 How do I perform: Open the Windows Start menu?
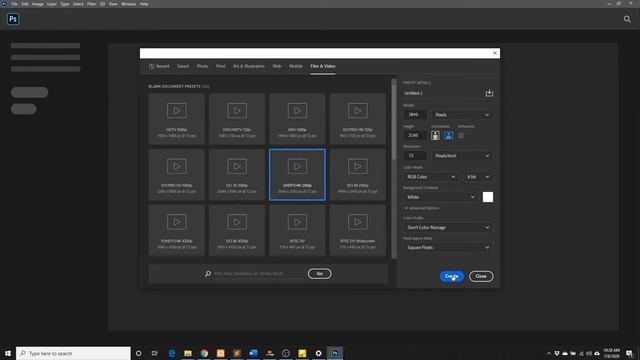coord(8,353)
